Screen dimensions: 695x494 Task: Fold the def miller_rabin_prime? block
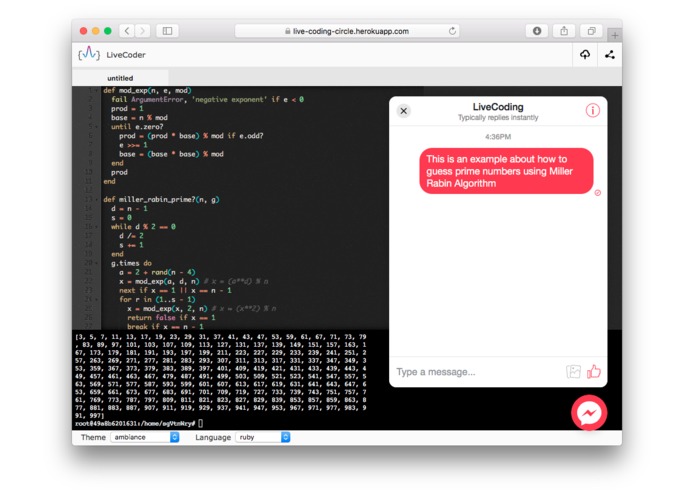(97, 199)
